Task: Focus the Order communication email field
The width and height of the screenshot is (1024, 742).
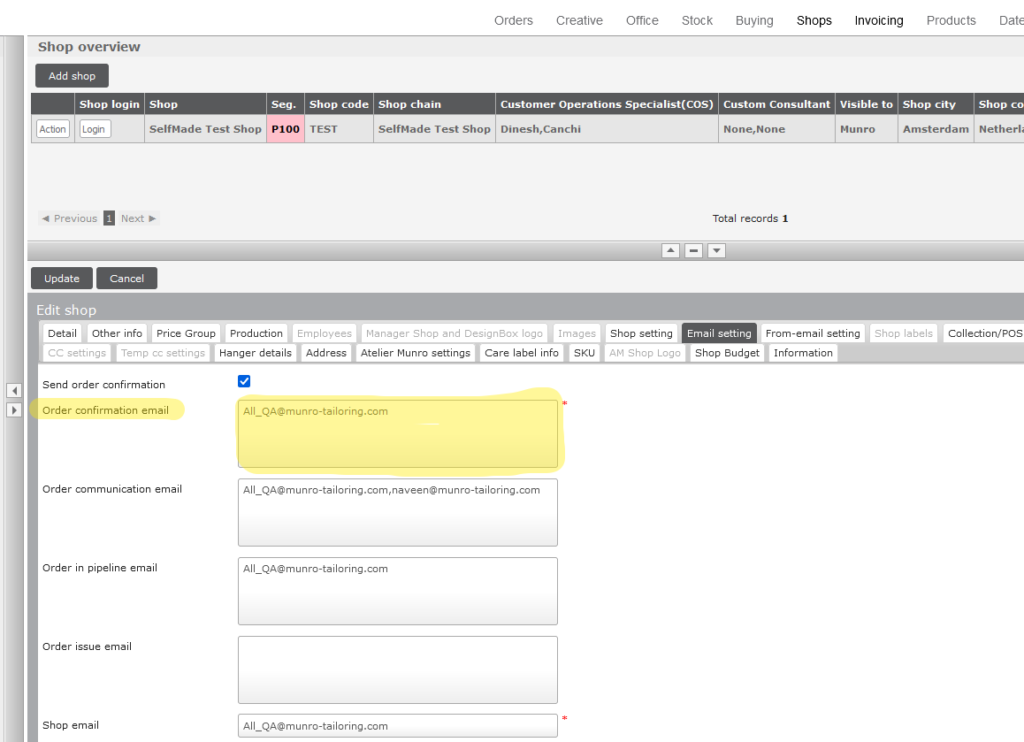Action: click(397, 512)
